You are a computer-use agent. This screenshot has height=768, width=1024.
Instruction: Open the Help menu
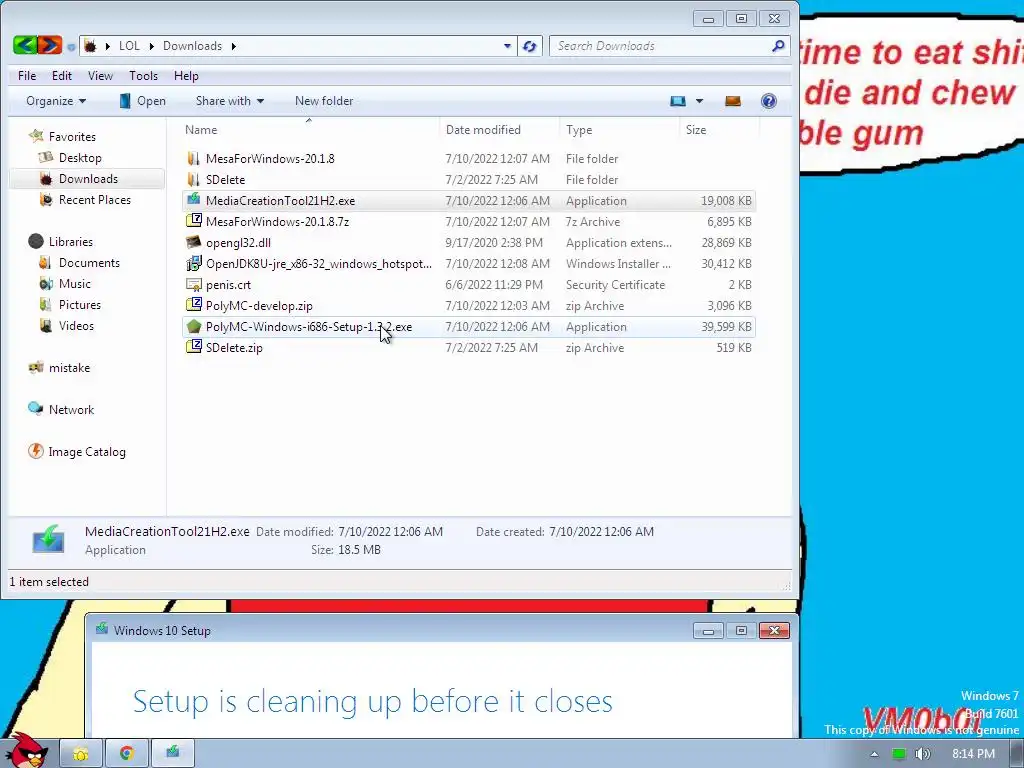(x=186, y=76)
